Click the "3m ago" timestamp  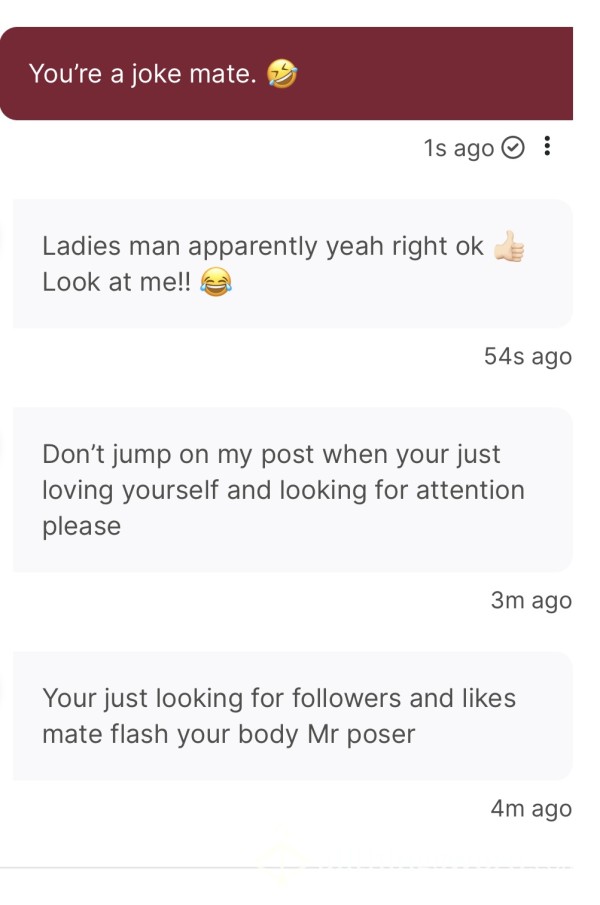click(x=531, y=600)
